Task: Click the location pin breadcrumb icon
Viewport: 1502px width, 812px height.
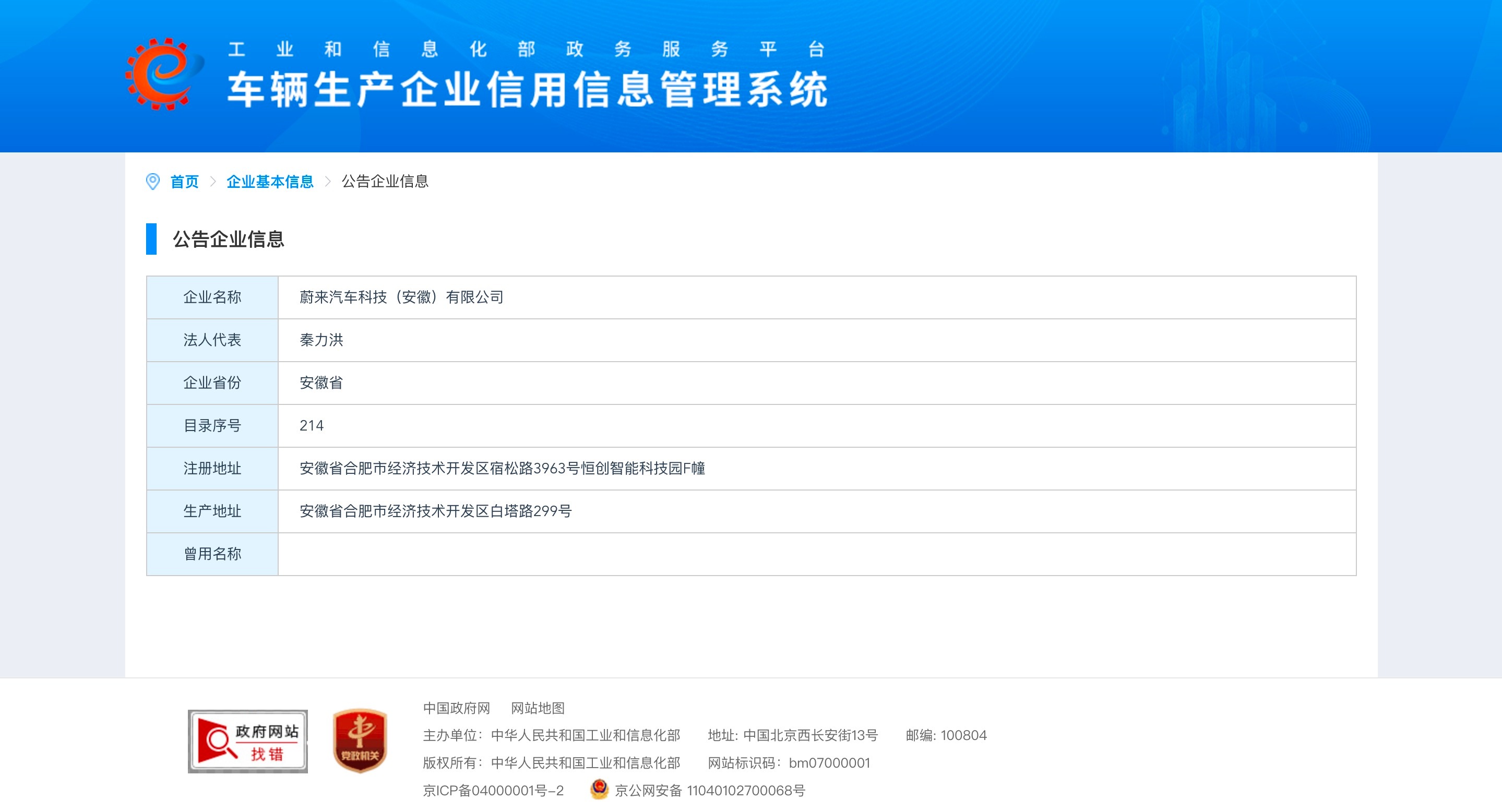Action: 153,182
